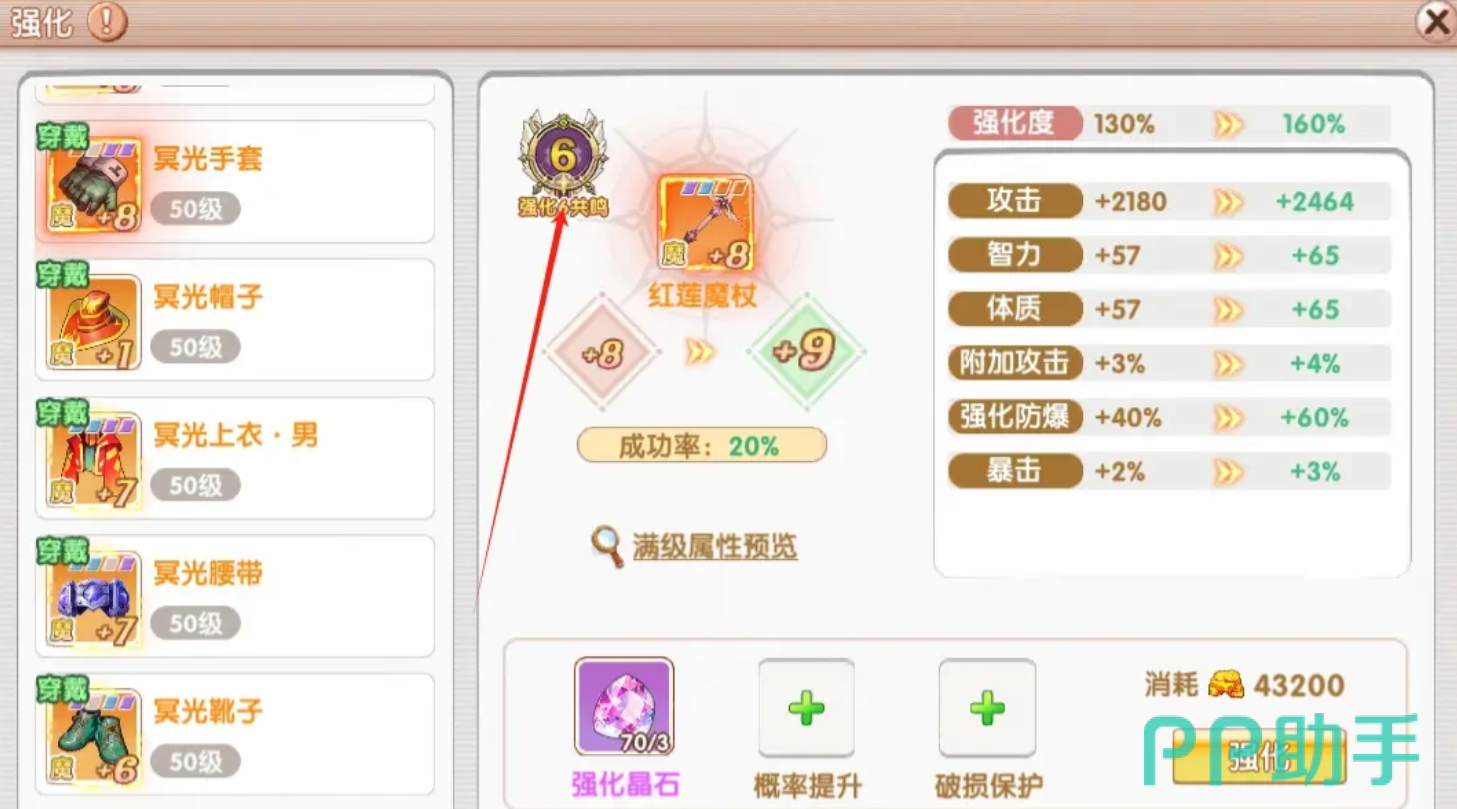Select the 强化晶石 crystal material icon
This screenshot has width=1457, height=809.
pos(624,707)
